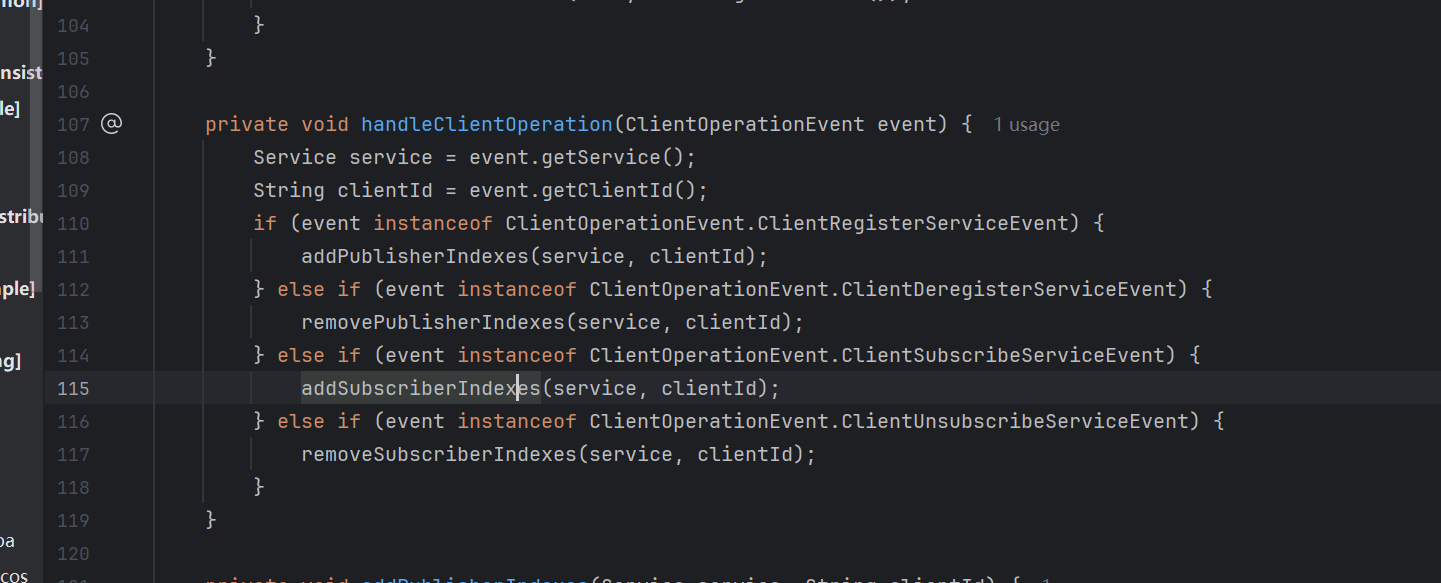1441x583 pixels.
Task: Click ClientUnsubscribeServiceEvent class reference
Action: pyautogui.click(x=1020, y=421)
